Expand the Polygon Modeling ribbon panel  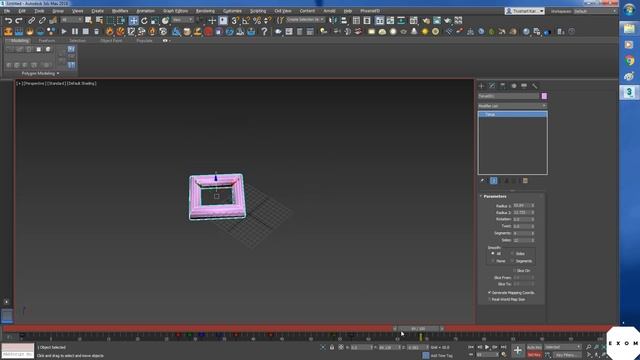40,73
